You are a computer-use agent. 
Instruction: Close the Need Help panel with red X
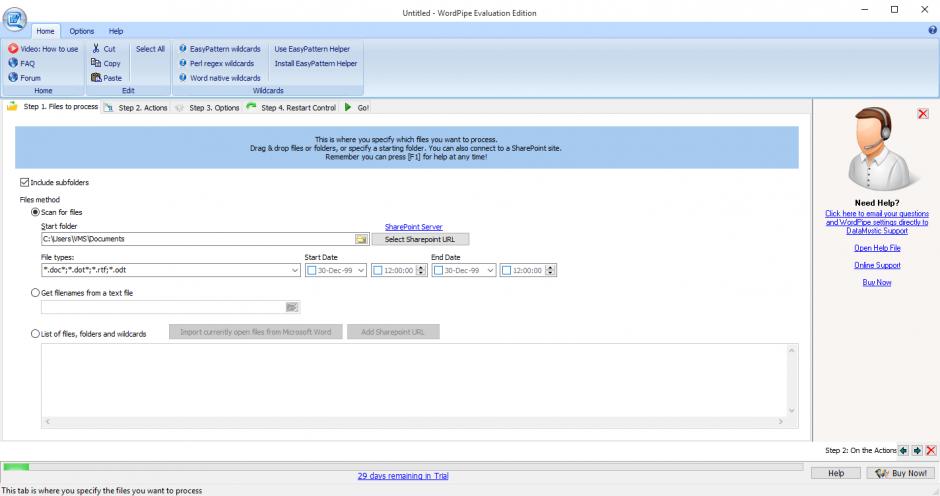tap(923, 113)
